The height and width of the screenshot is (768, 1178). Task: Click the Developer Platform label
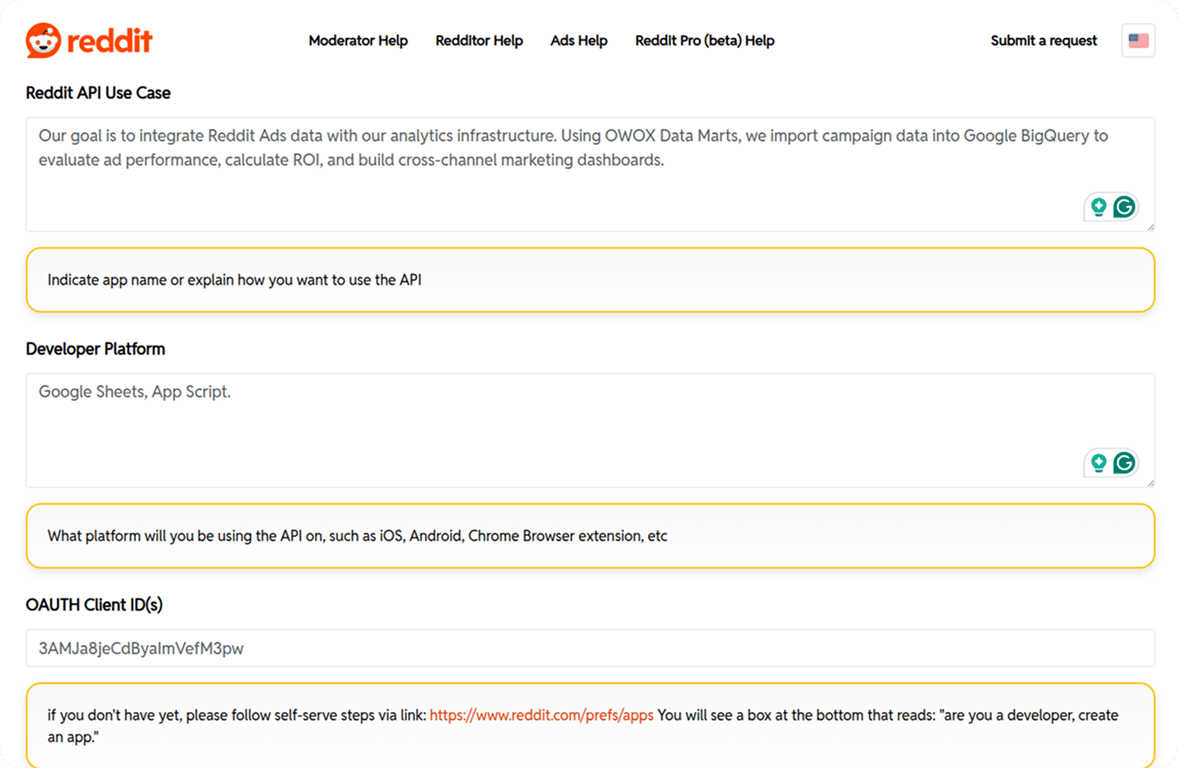[x=95, y=349]
